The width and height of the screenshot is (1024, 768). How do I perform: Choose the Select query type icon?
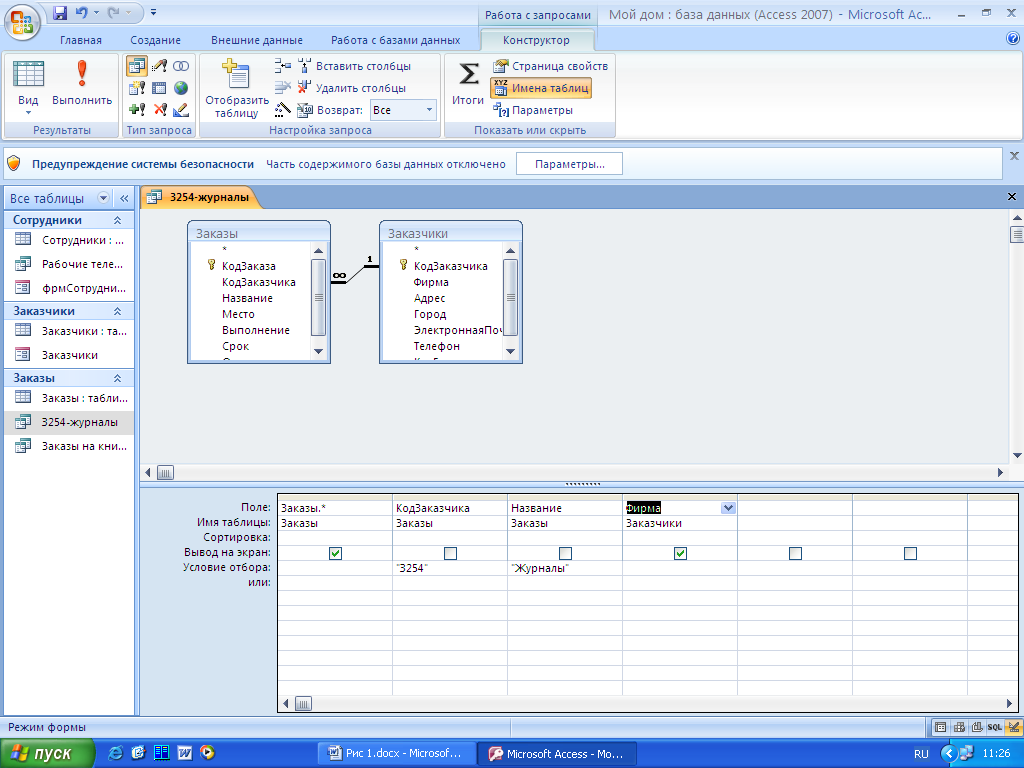click(136, 67)
